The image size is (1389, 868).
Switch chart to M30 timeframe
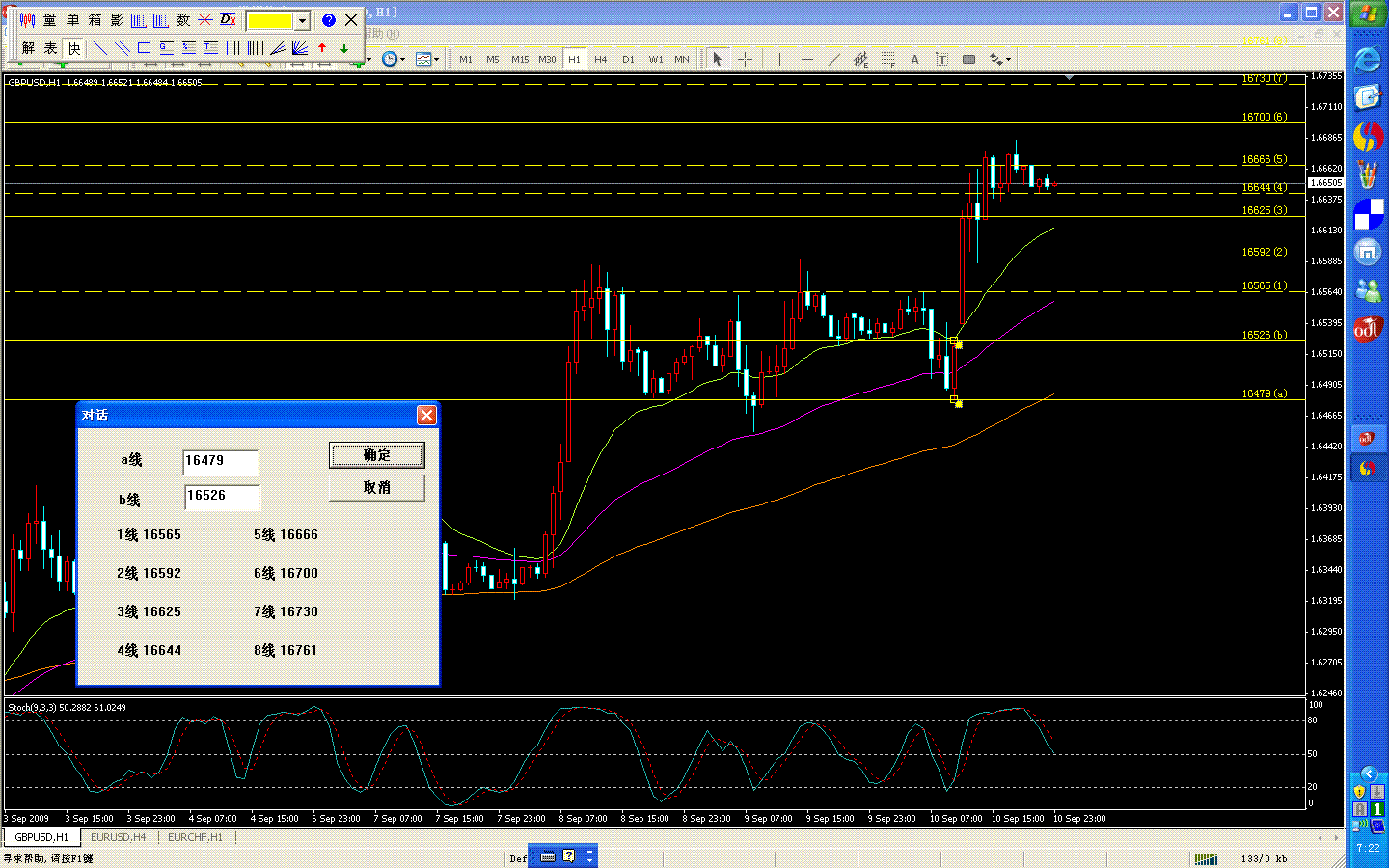click(x=547, y=59)
